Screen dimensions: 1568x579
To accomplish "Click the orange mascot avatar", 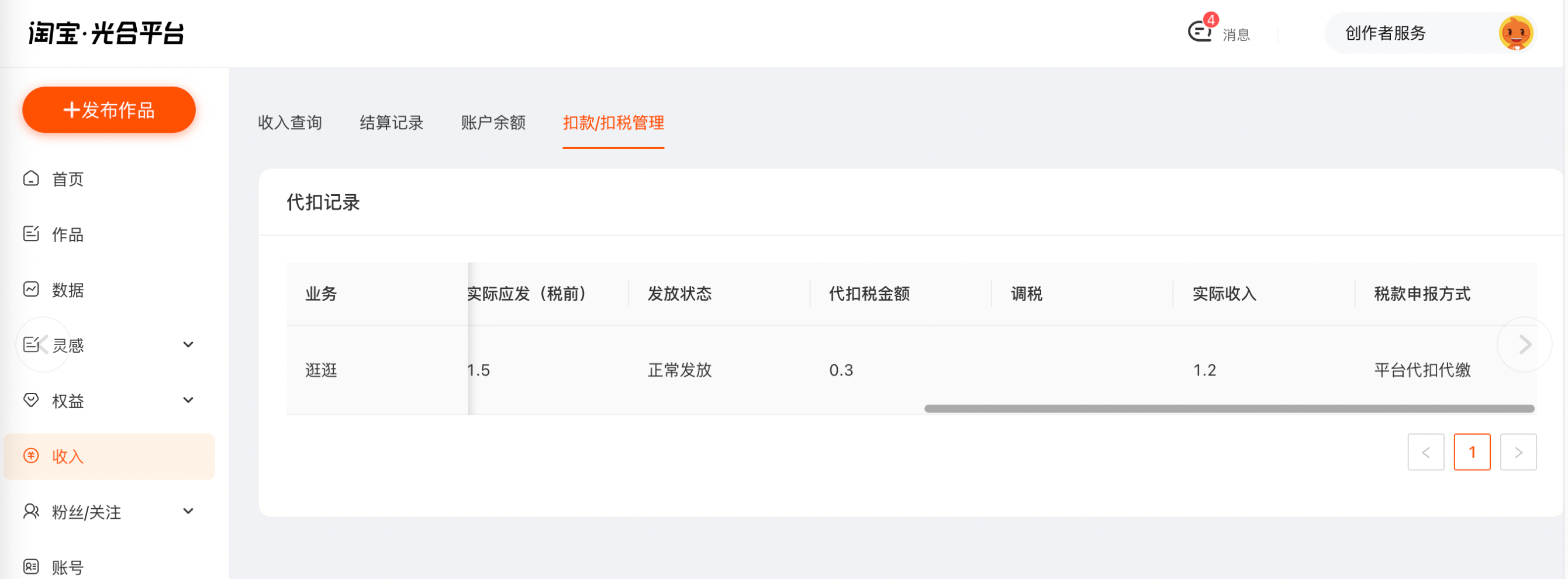I will click(x=1515, y=33).
